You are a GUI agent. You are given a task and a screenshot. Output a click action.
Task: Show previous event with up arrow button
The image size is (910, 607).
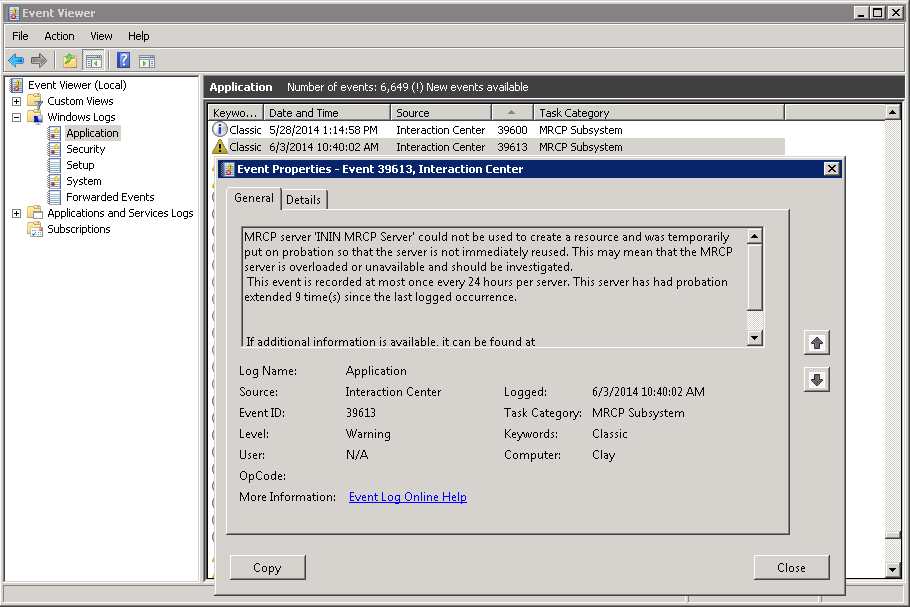pos(817,343)
